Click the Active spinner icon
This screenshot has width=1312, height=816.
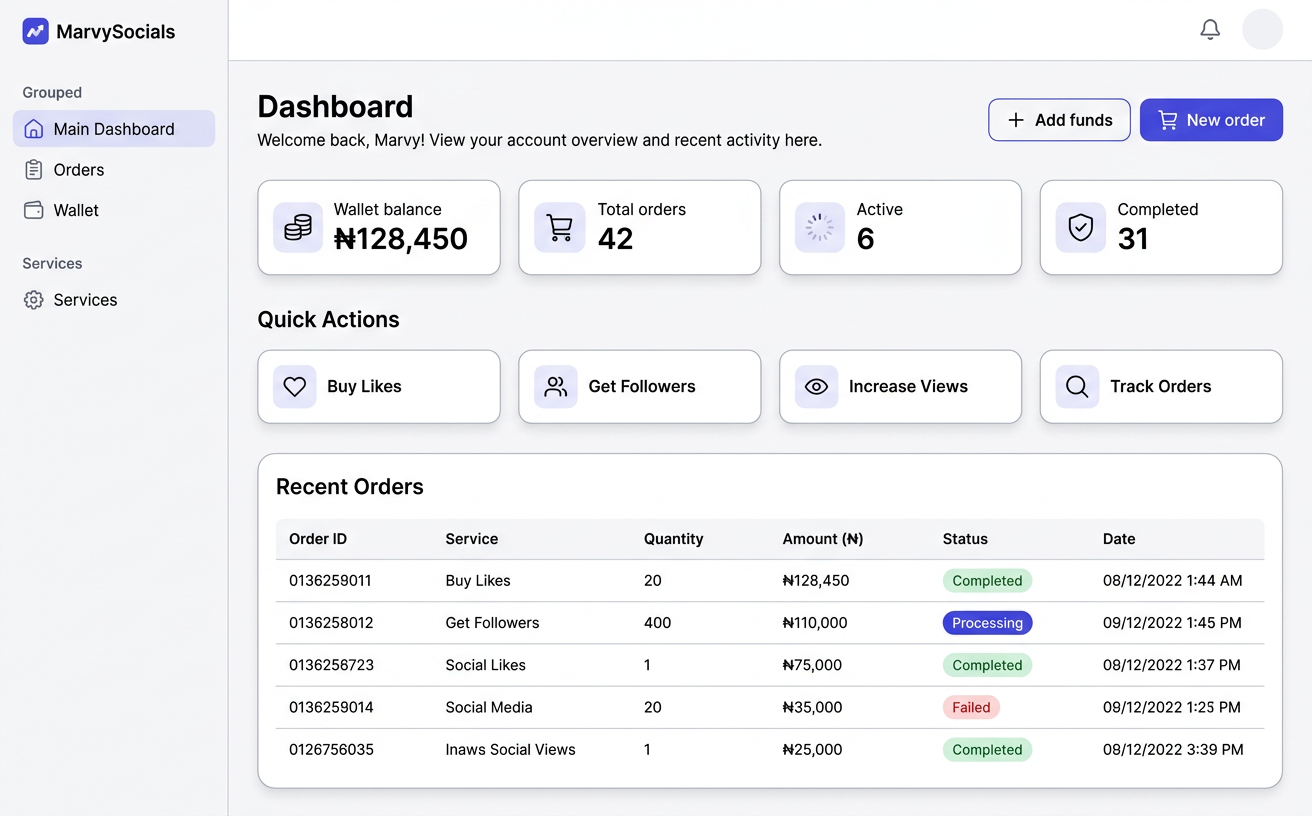pyautogui.click(x=820, y=228)
